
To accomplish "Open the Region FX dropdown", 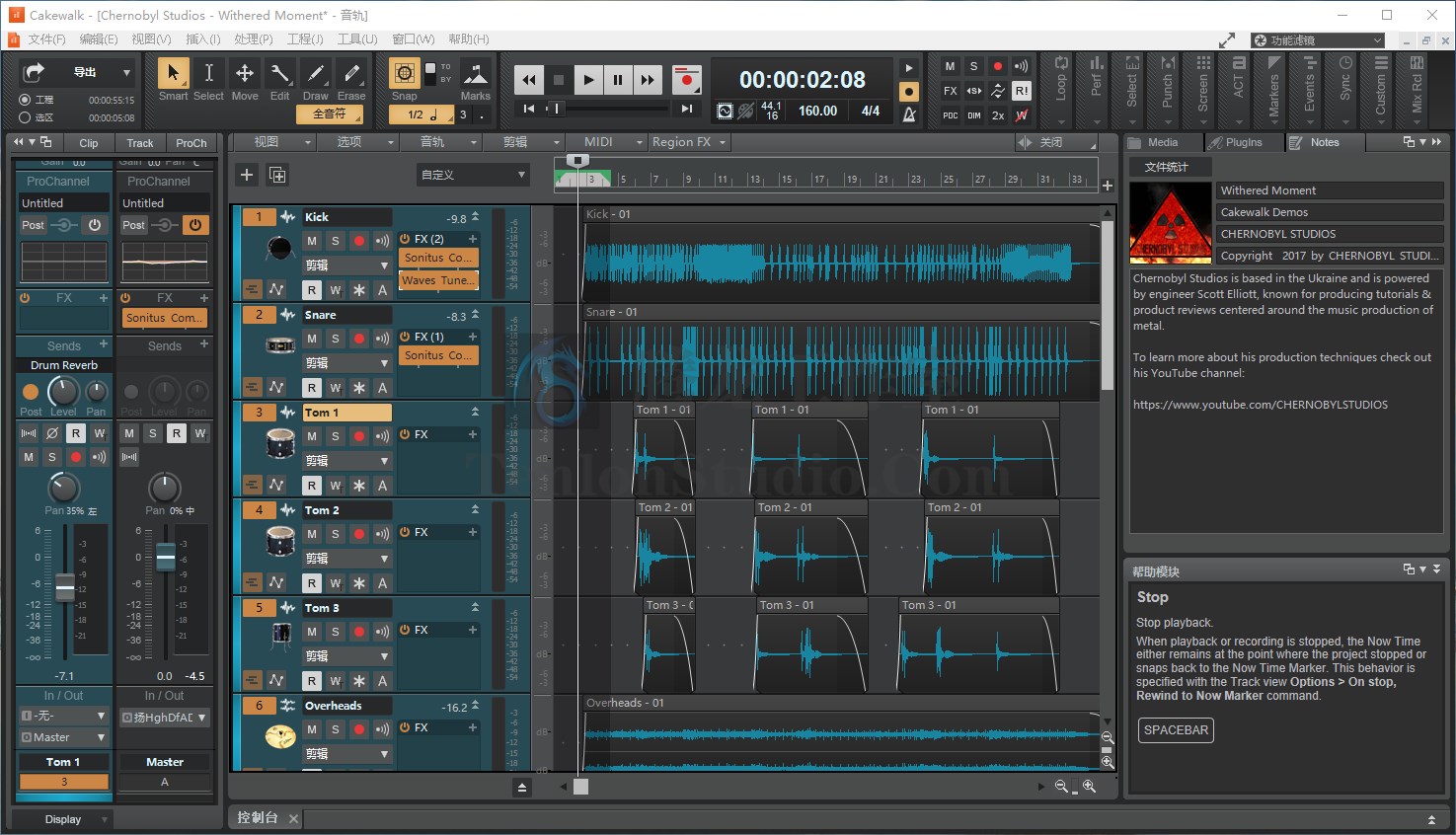I will point(689,142).
